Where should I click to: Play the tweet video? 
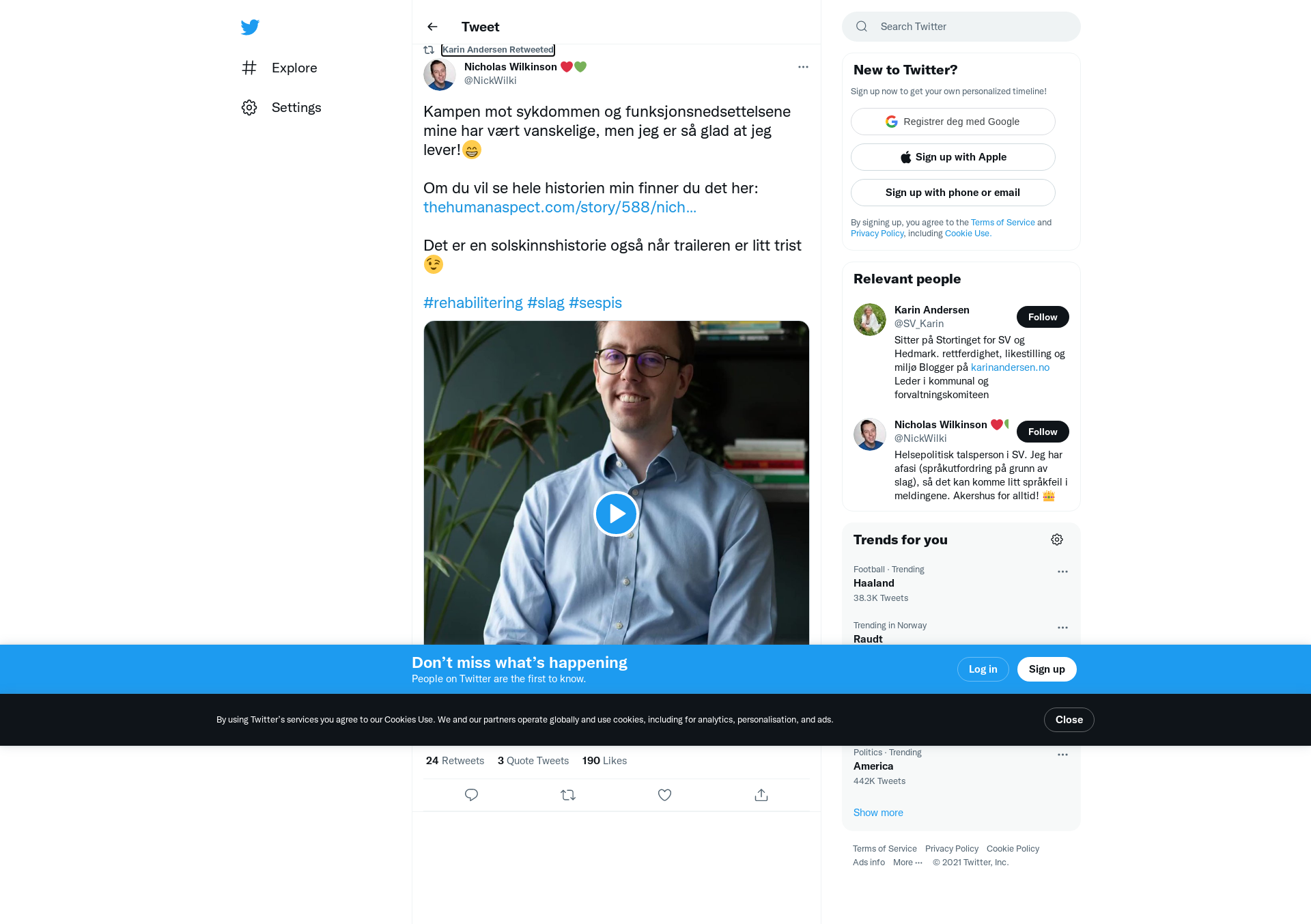616,514
